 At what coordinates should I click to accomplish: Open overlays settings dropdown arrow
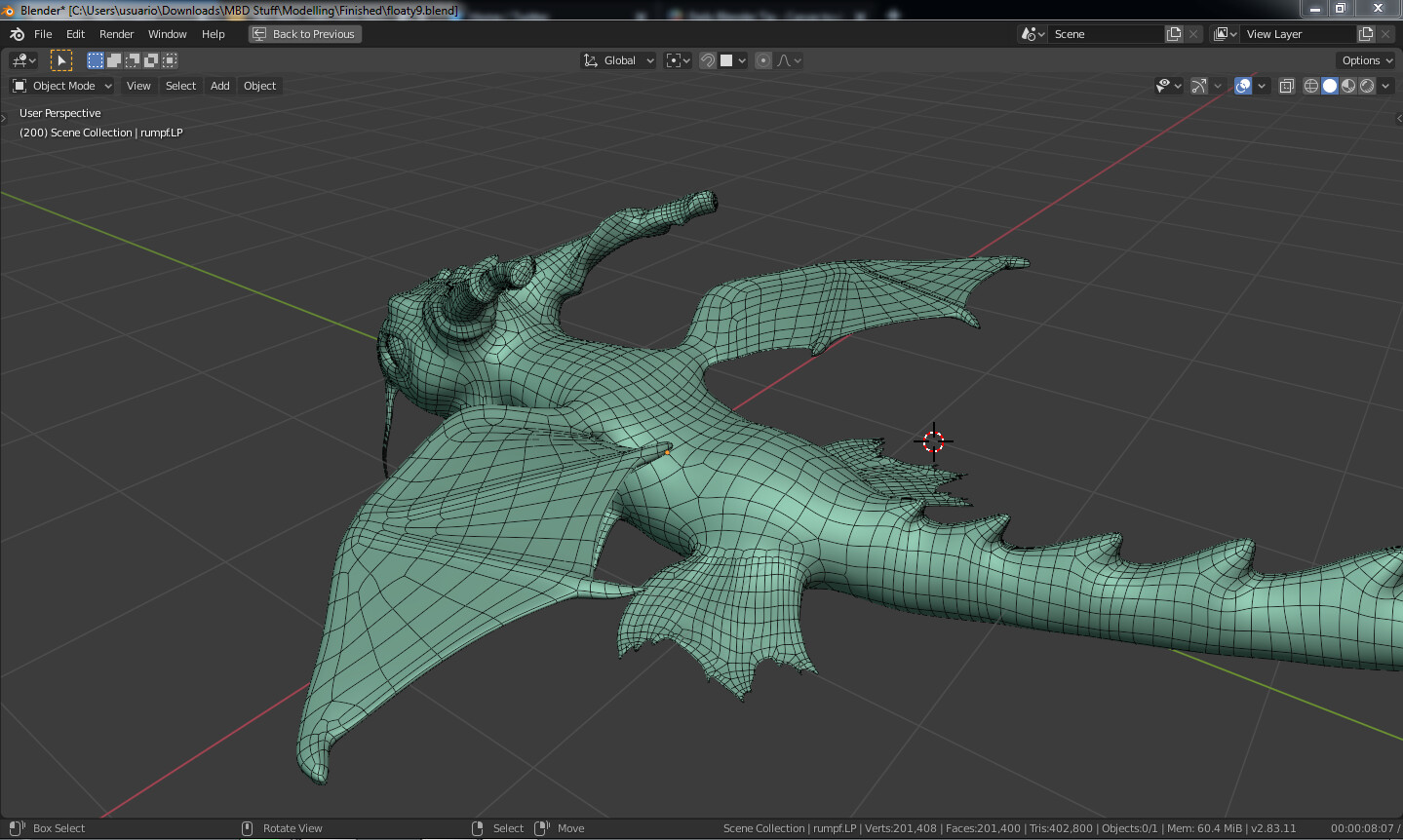coord(1262,86)
